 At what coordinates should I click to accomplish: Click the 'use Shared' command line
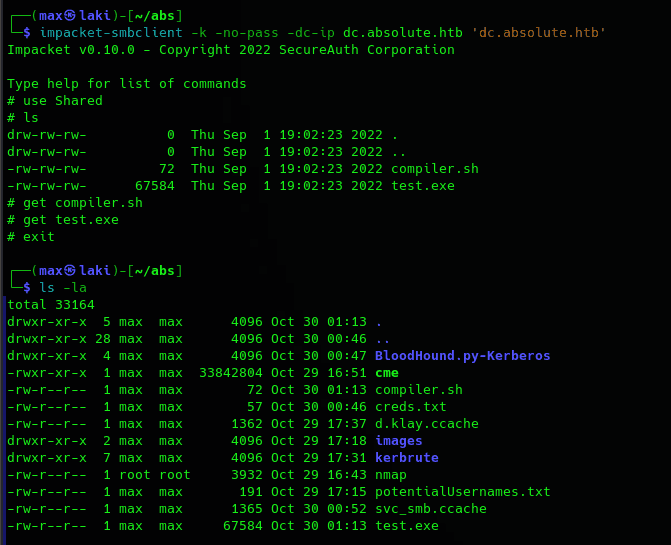(55, 101)
